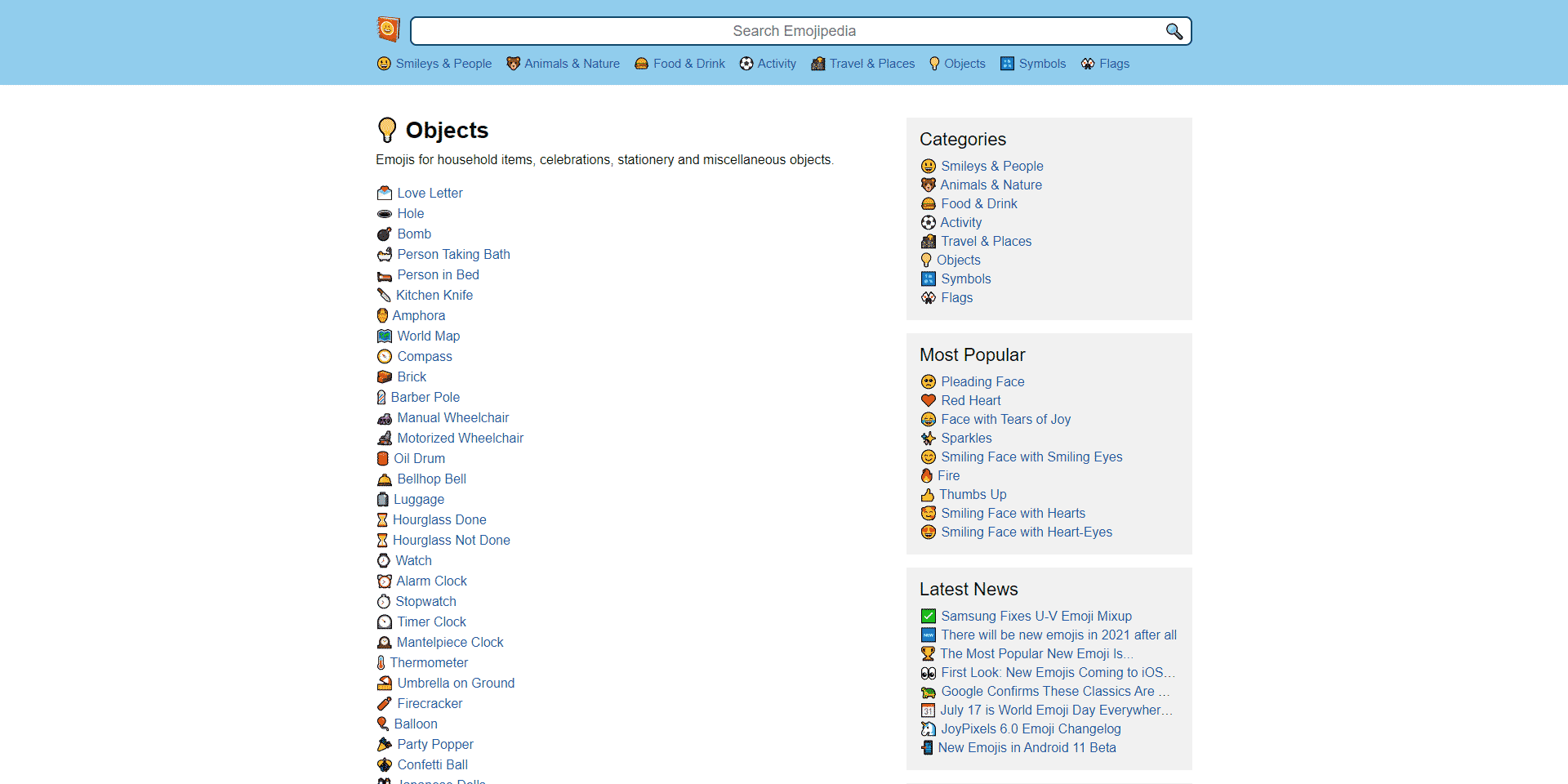
Task: Open Travel & Places in top navigation
Action: tap(871, 64)
